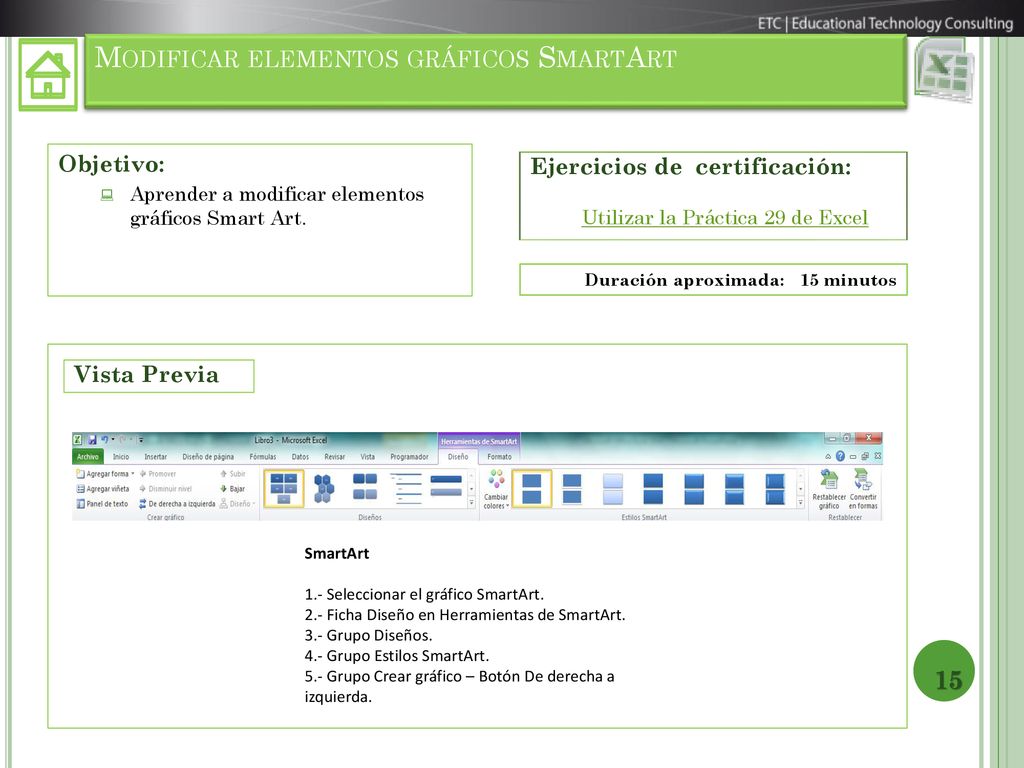This screenshot has height=768, width=1024.
Task: Switch to the SmartArt Formato tab
Action: tap(499, 456)
